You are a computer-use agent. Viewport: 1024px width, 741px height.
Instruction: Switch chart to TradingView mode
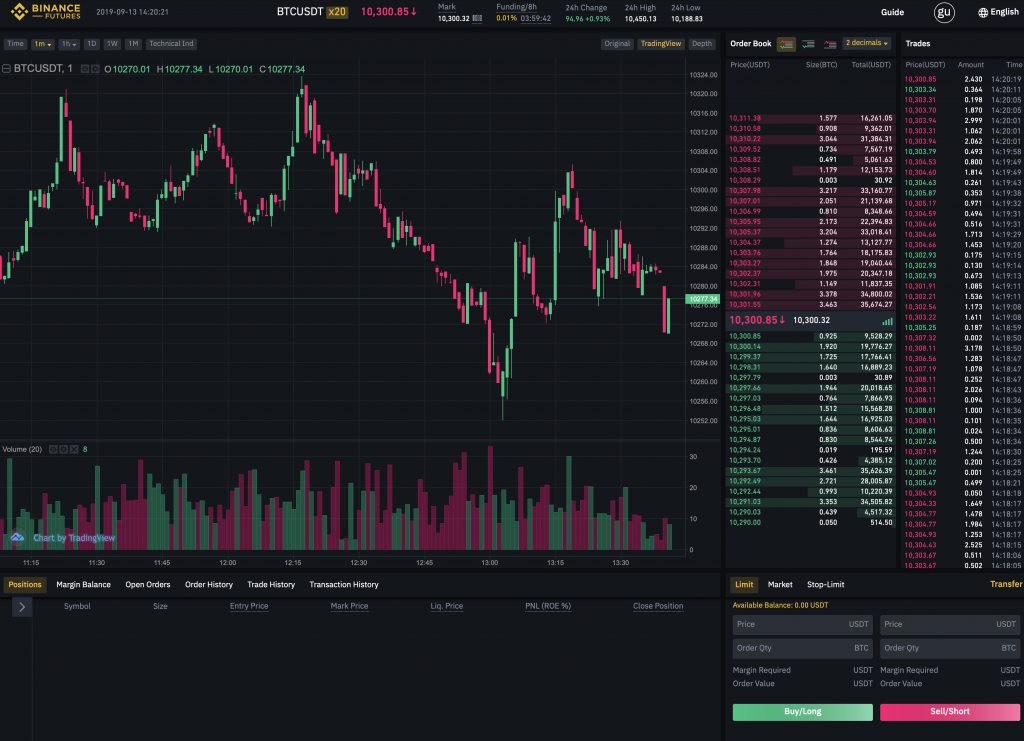[660, 44]
